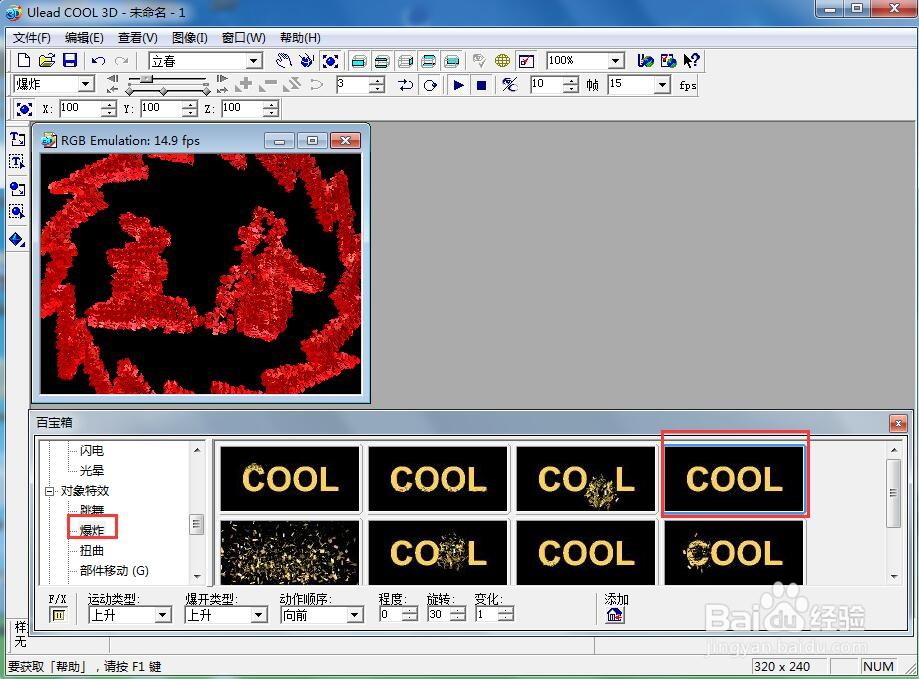Click the resize icon left of the X field
This screenshot has width=919, height=679.
(x=24, y=109)
